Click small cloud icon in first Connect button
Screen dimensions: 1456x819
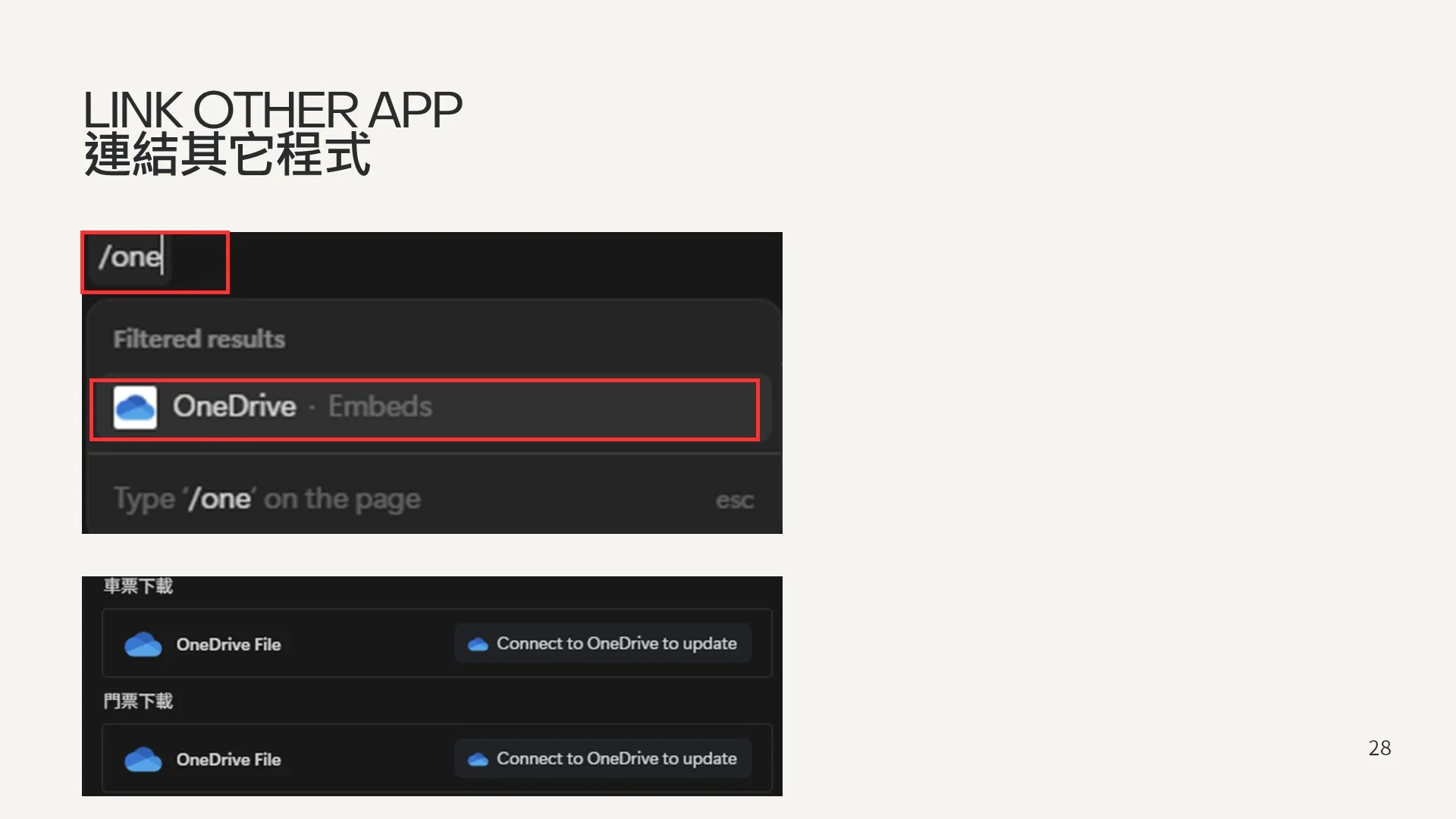tap(478, 645)
